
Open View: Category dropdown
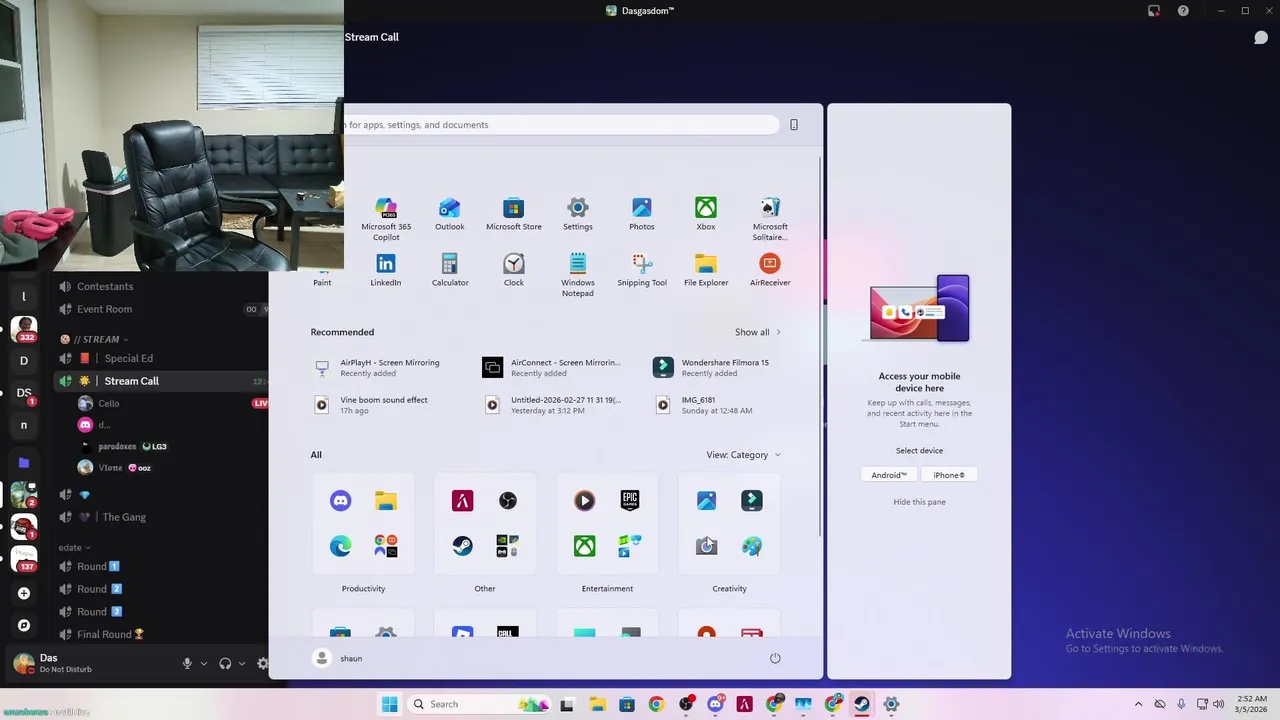click(x=743, y=455)
